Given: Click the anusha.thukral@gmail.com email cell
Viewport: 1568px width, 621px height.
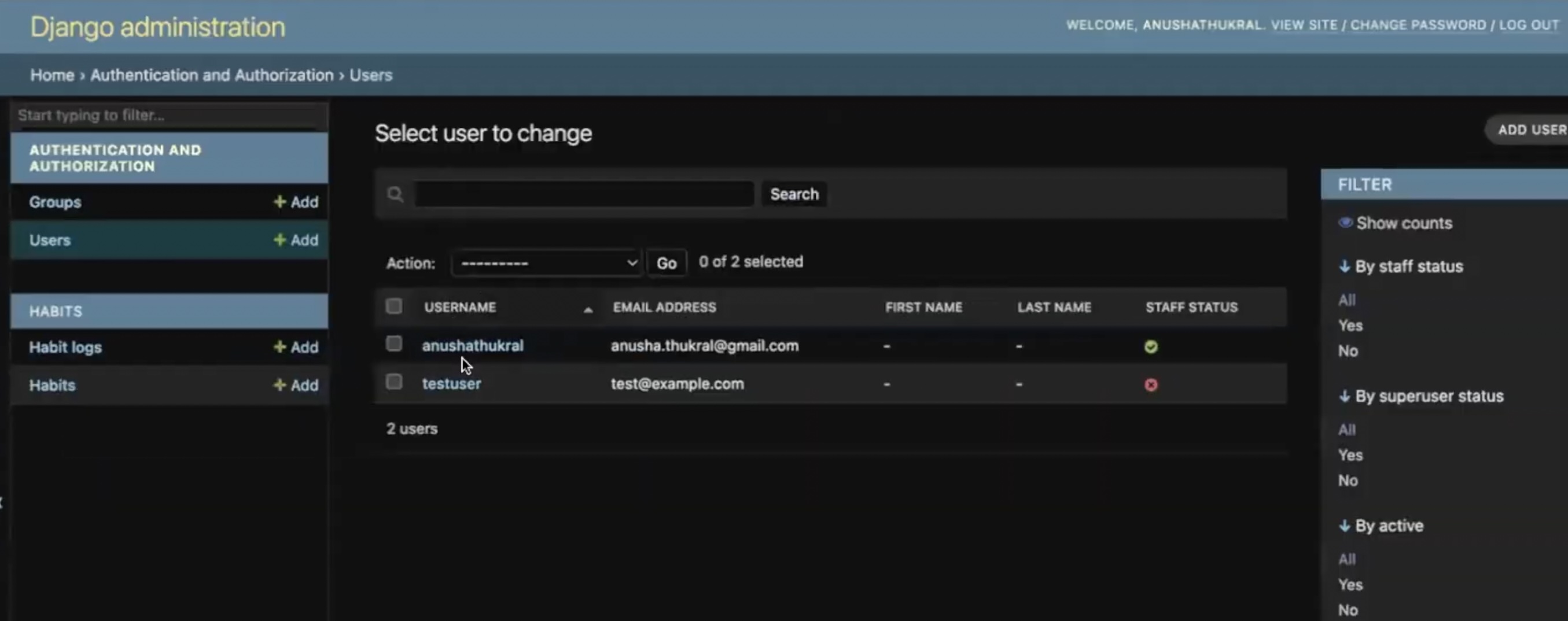Looking at the screenshot, I should pyautogui.click(x=704, y=346).
